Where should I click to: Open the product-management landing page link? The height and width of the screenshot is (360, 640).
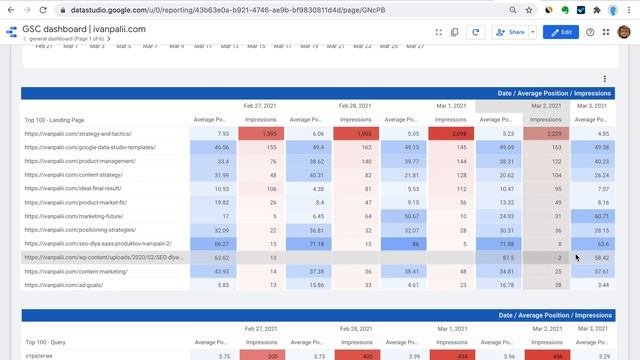(80, 161)
